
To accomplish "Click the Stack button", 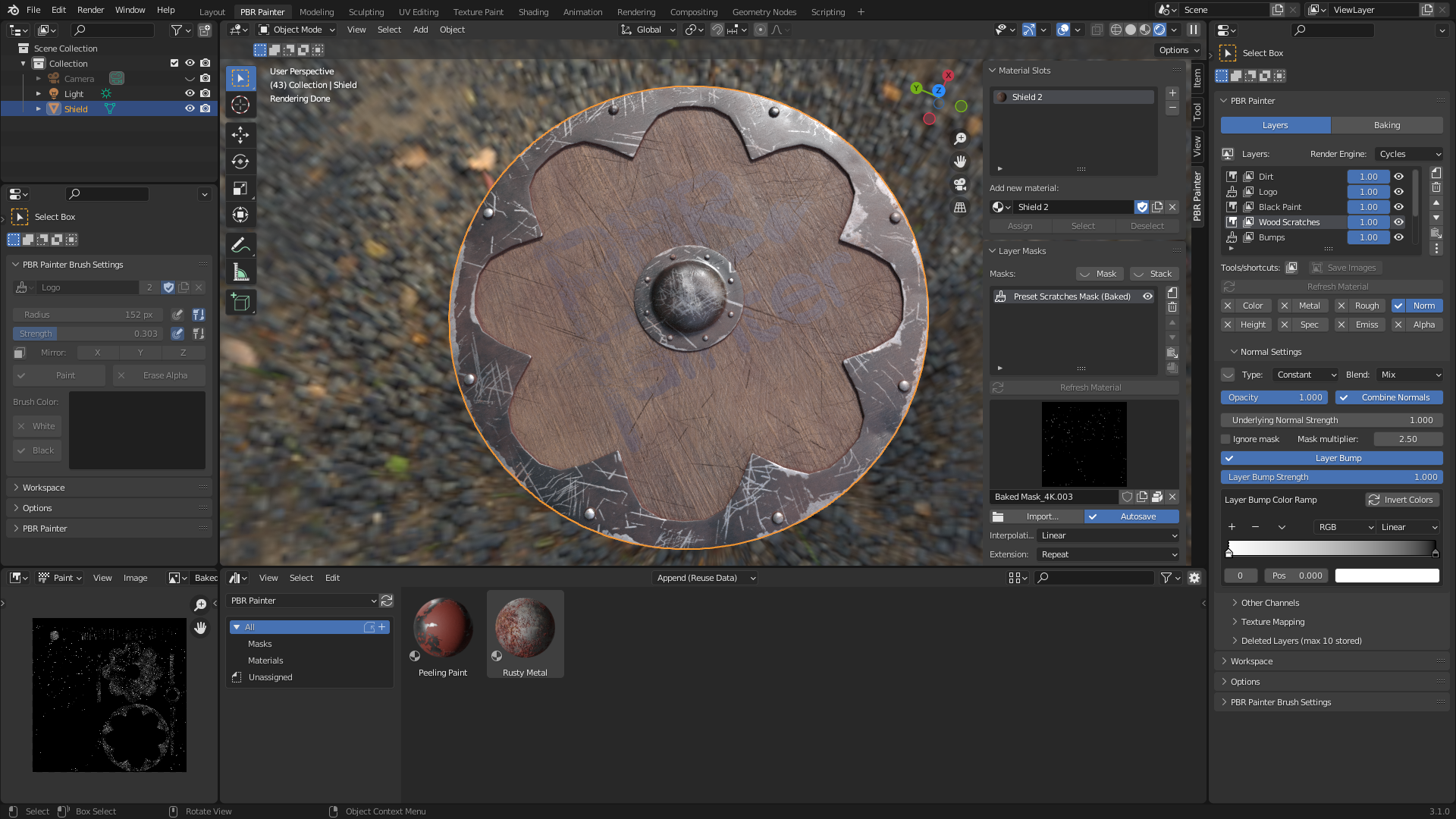I will tap(1154, 274).
